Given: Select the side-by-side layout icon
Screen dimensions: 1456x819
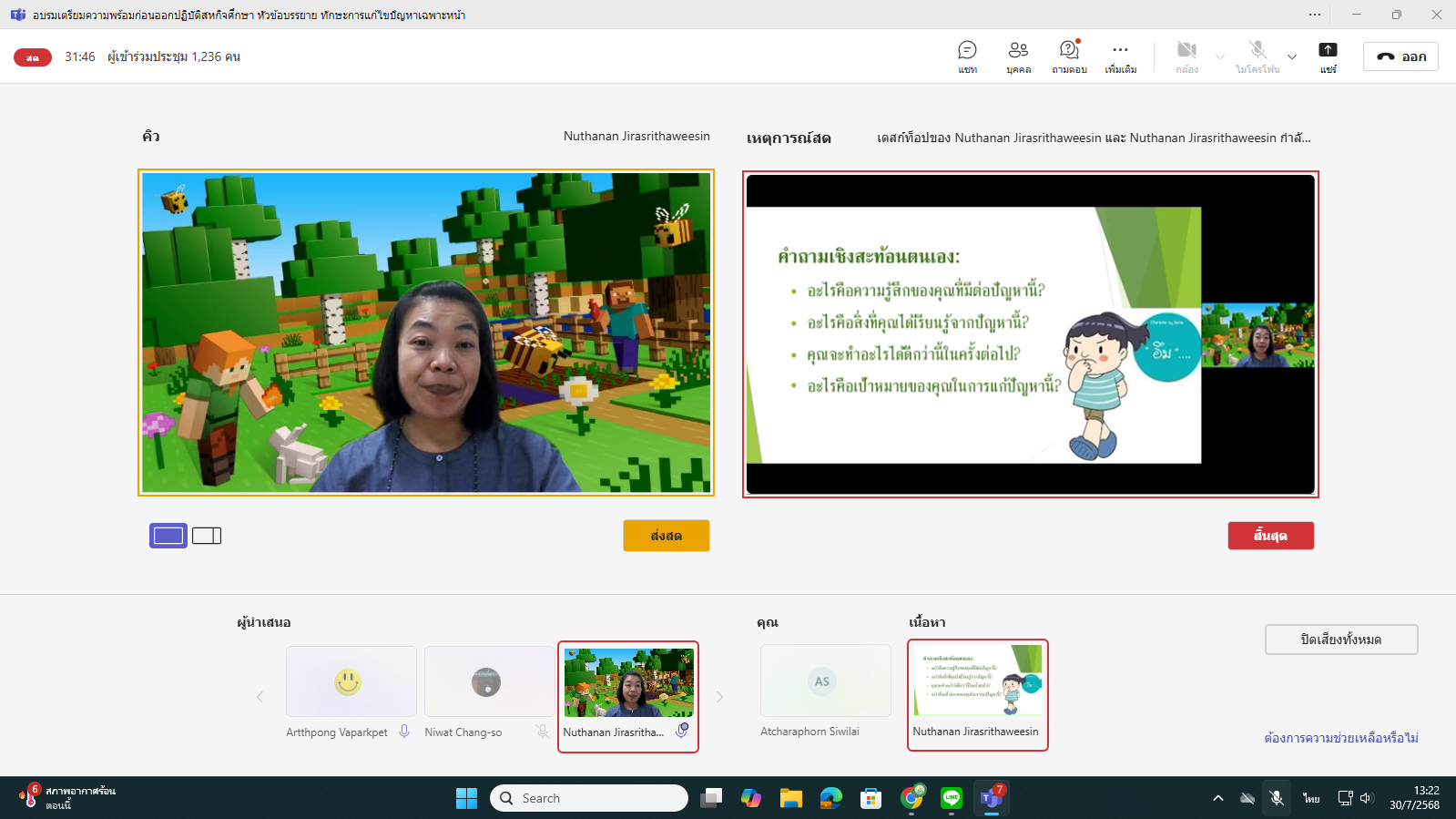Looking at the screenshot, I should point(207,536).
